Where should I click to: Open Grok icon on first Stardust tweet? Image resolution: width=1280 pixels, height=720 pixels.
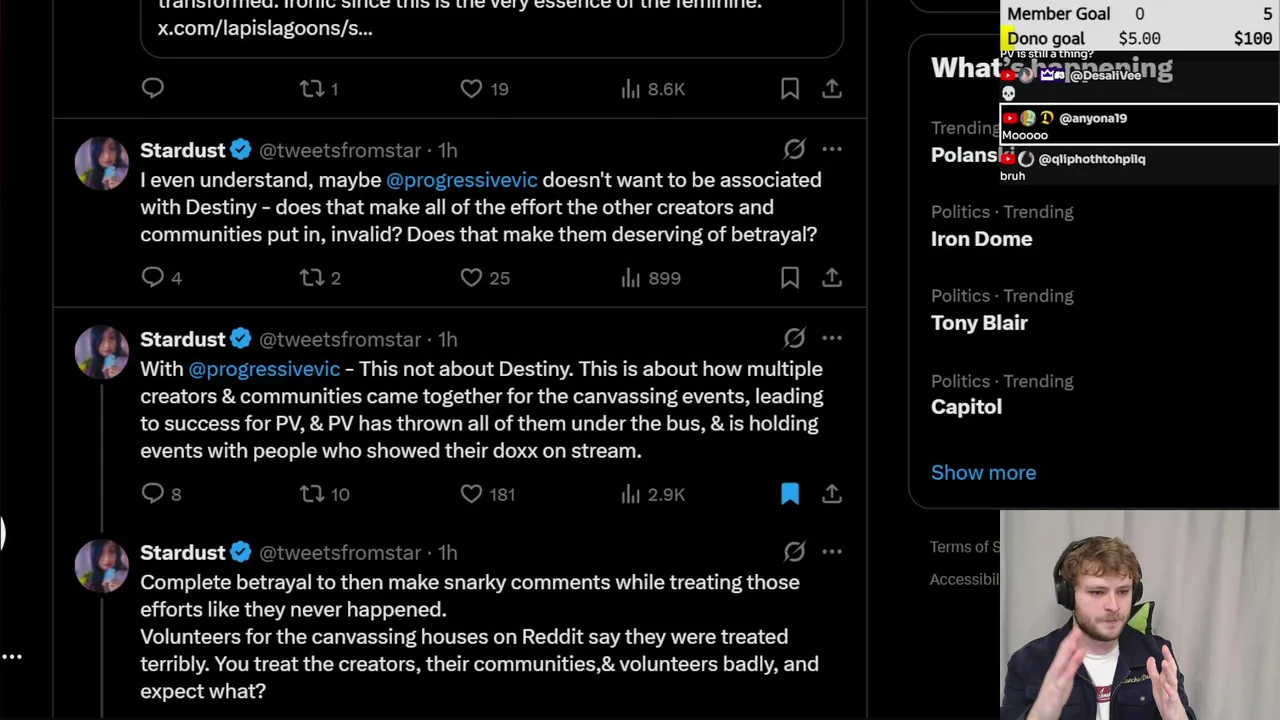click(794, 149)
